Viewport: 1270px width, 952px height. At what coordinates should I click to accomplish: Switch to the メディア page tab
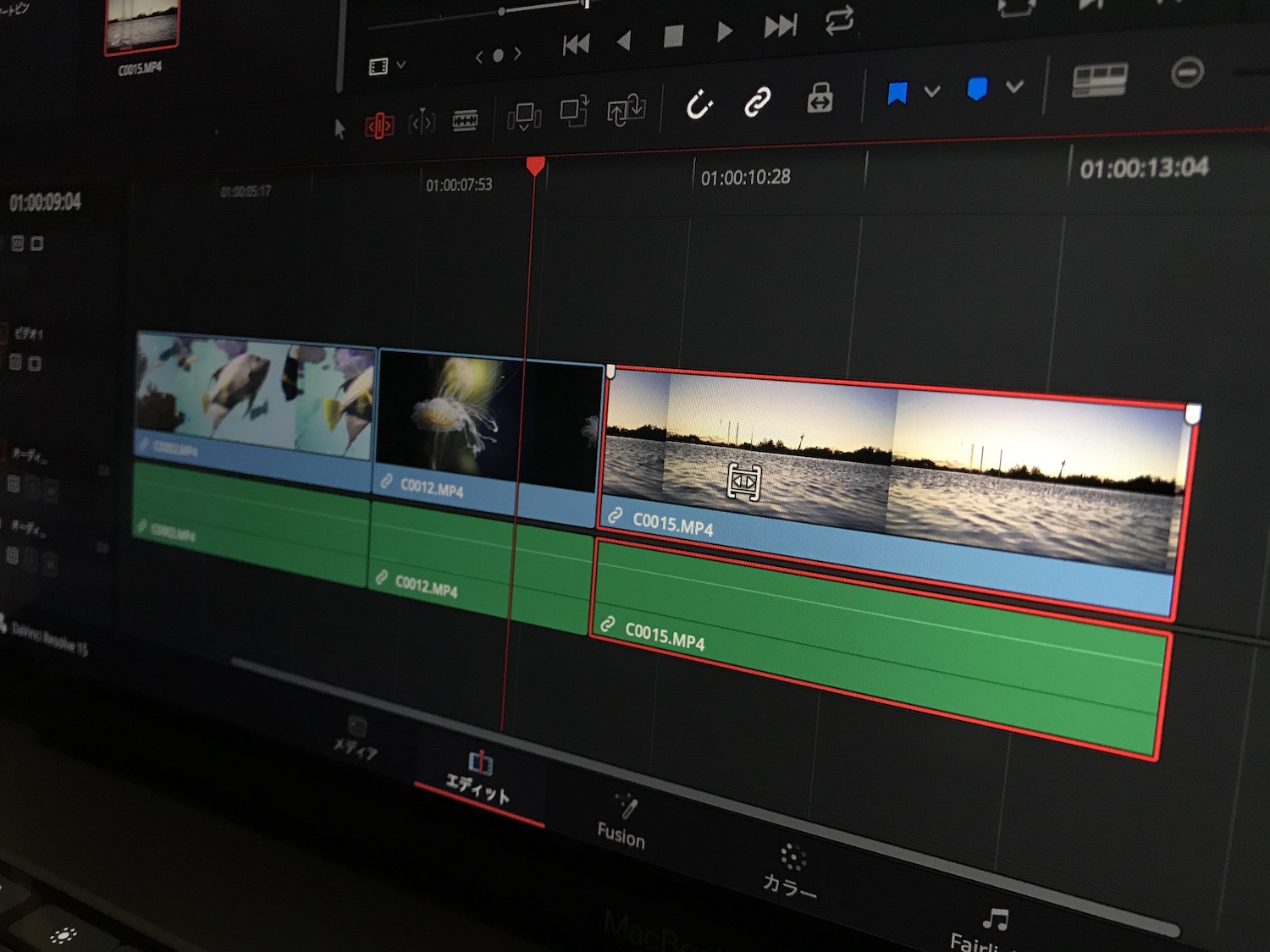(356, 738)
